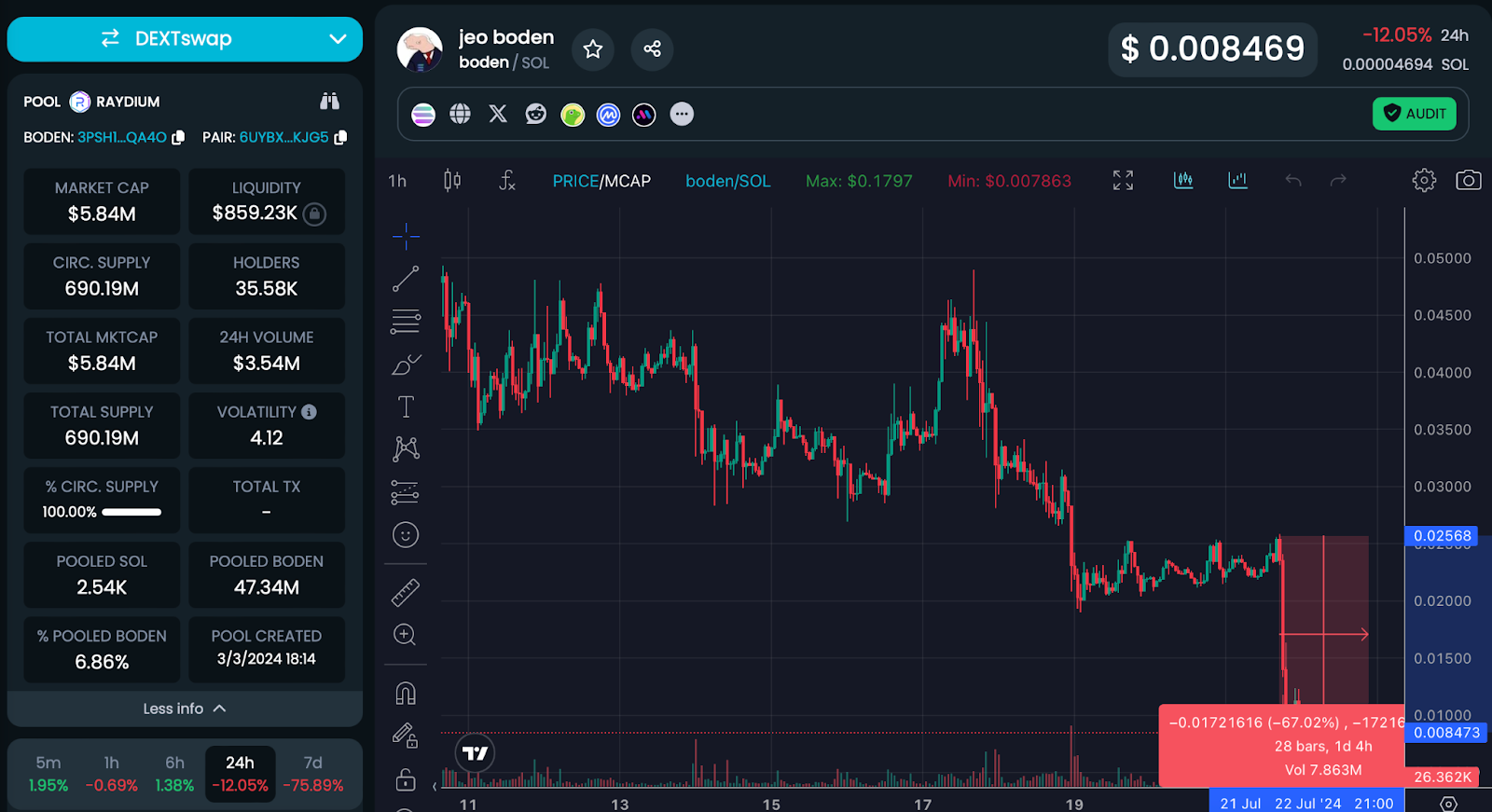Share the jeo boden pair

tap(652, 49)
